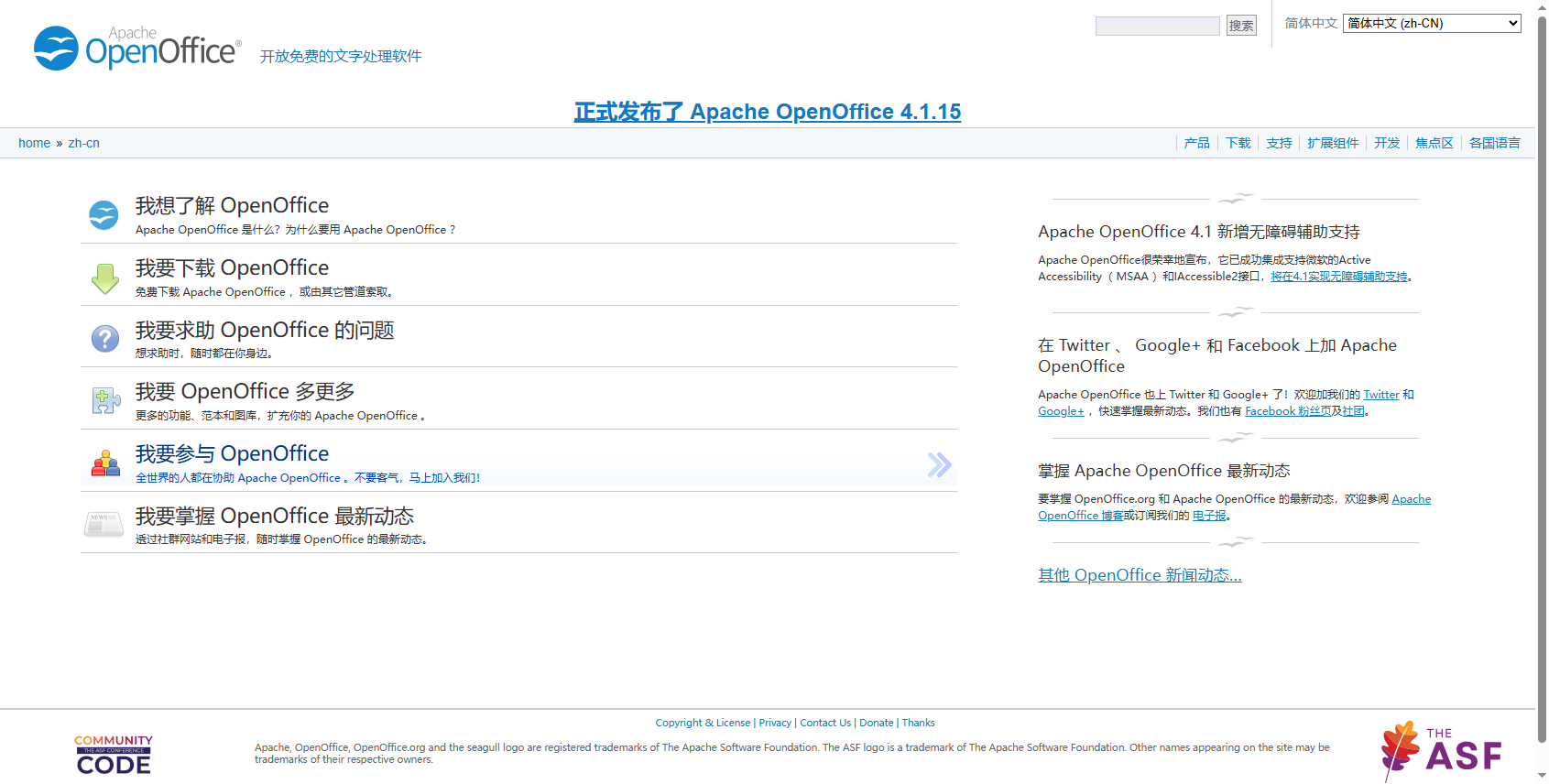Click the Apache OpenOffice 博客 link
The height and width of the screenshot is (784, 1549).
click(x=1081, y=516)
